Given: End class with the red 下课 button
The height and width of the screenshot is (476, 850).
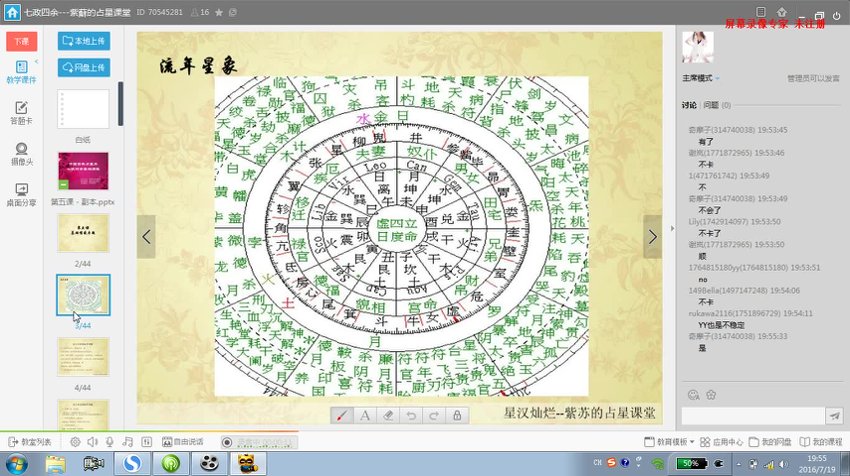Looking at the screenshot, I should [22, 41].
